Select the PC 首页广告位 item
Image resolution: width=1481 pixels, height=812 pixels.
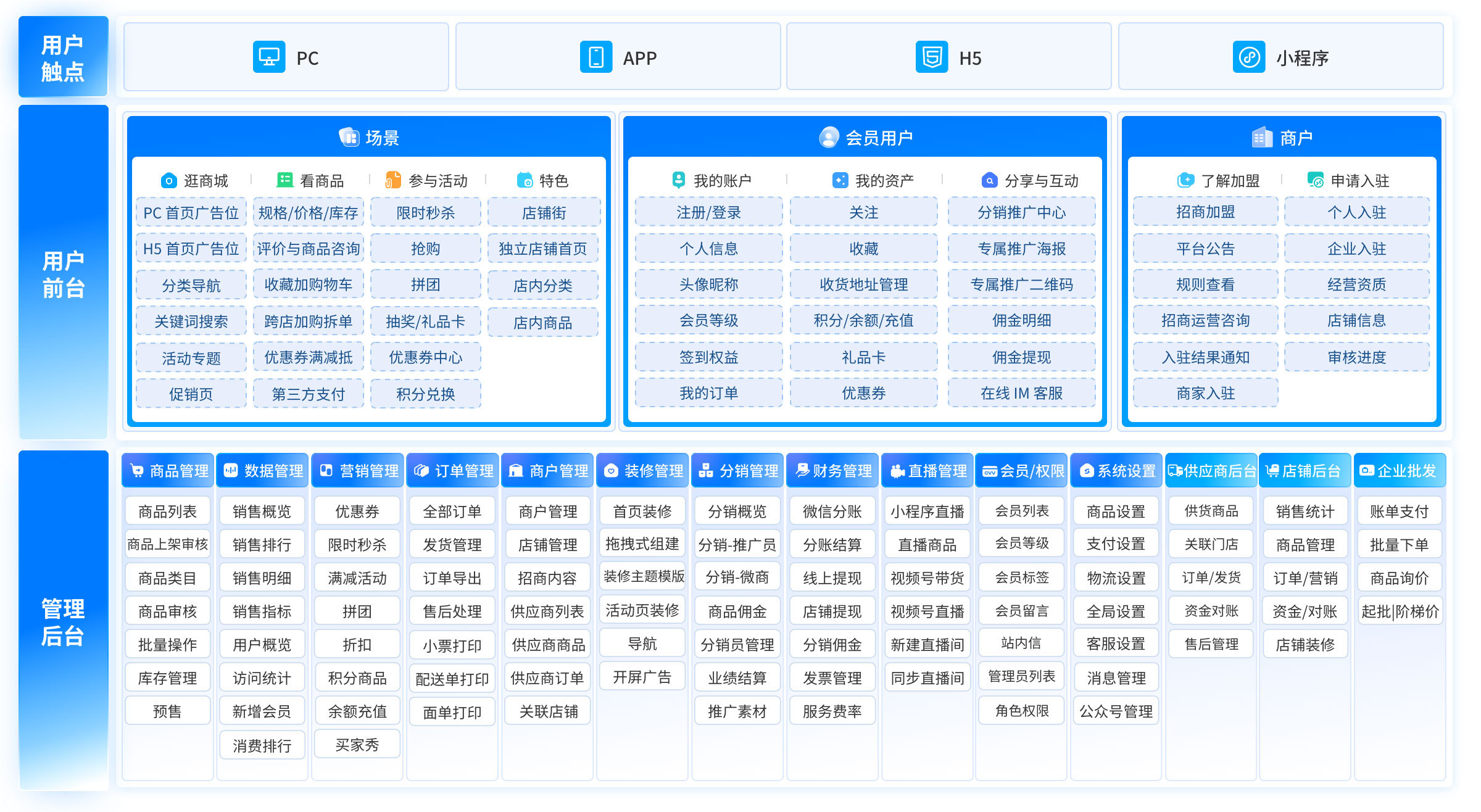191,213
